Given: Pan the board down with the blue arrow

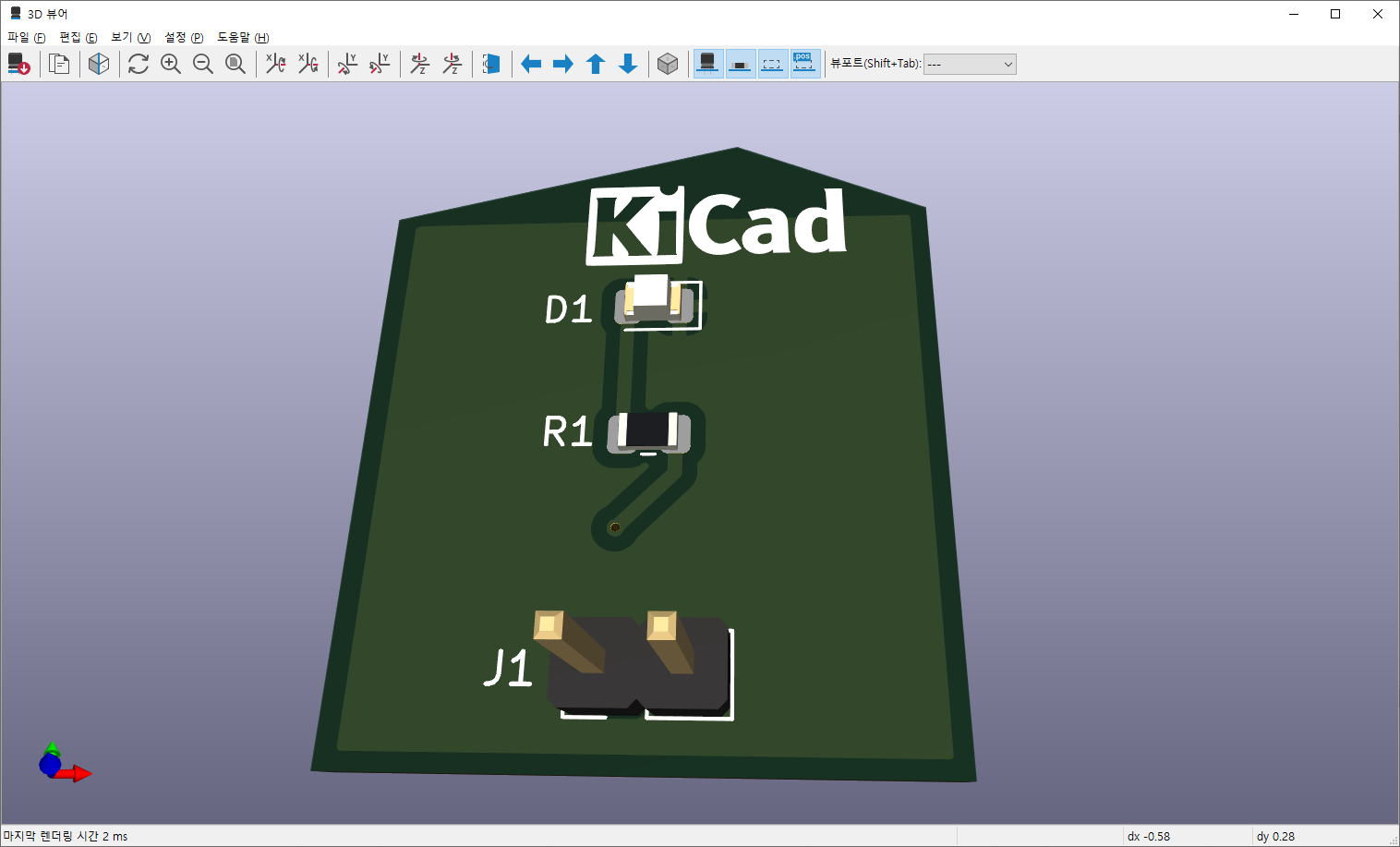Looking at the screenshot, I should pos(628,64).
